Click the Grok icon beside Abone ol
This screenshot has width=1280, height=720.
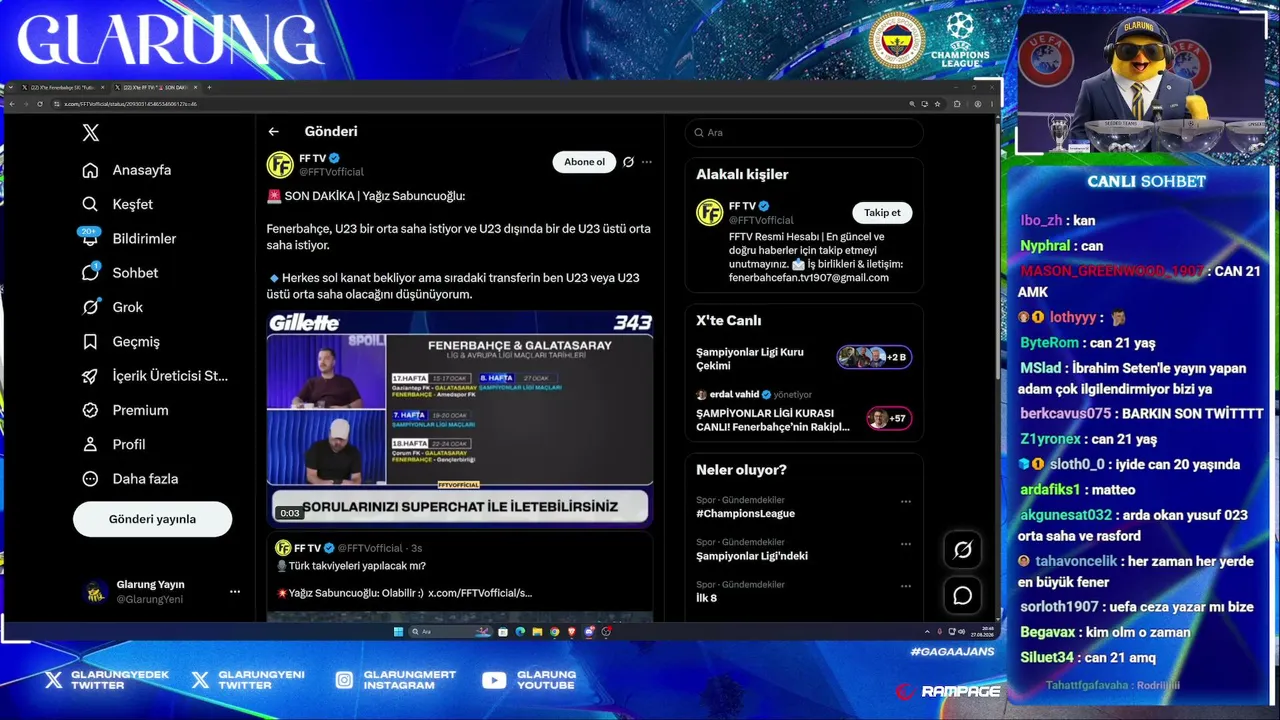[x=628, y=162]
